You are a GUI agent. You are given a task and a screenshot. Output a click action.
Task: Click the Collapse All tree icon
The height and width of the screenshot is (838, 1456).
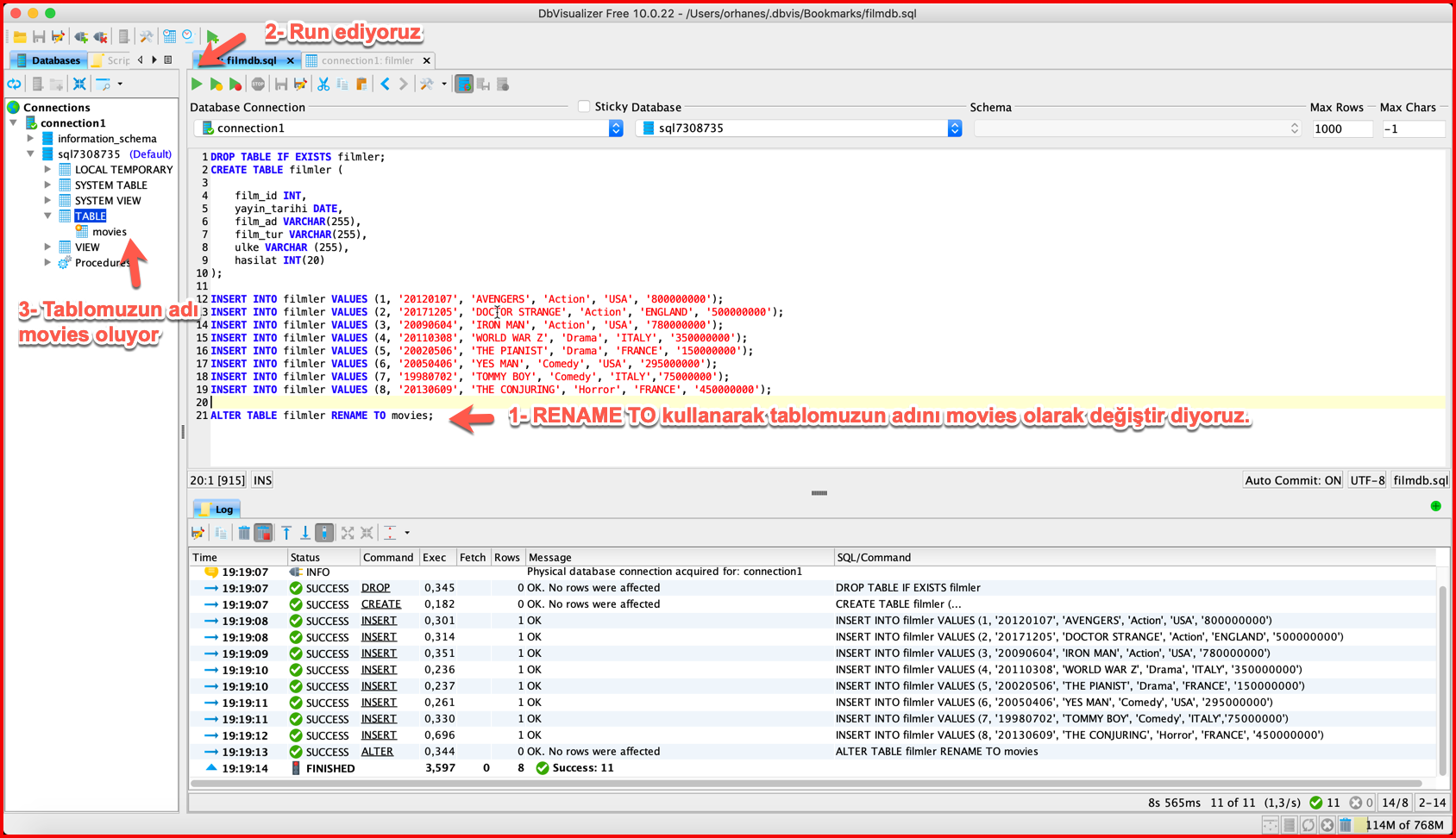tap(79, 84)
